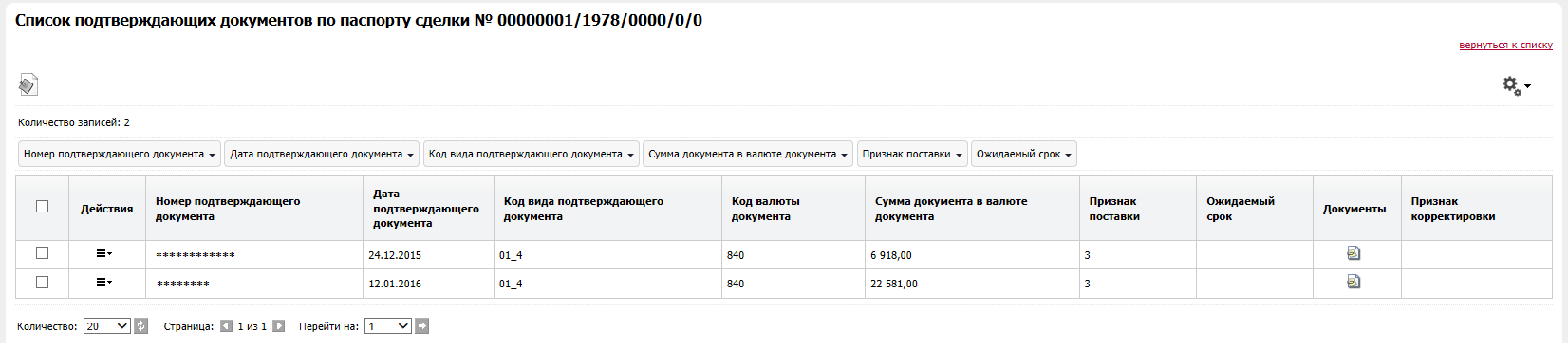Open the gear settings menu

pos(1516,86)
